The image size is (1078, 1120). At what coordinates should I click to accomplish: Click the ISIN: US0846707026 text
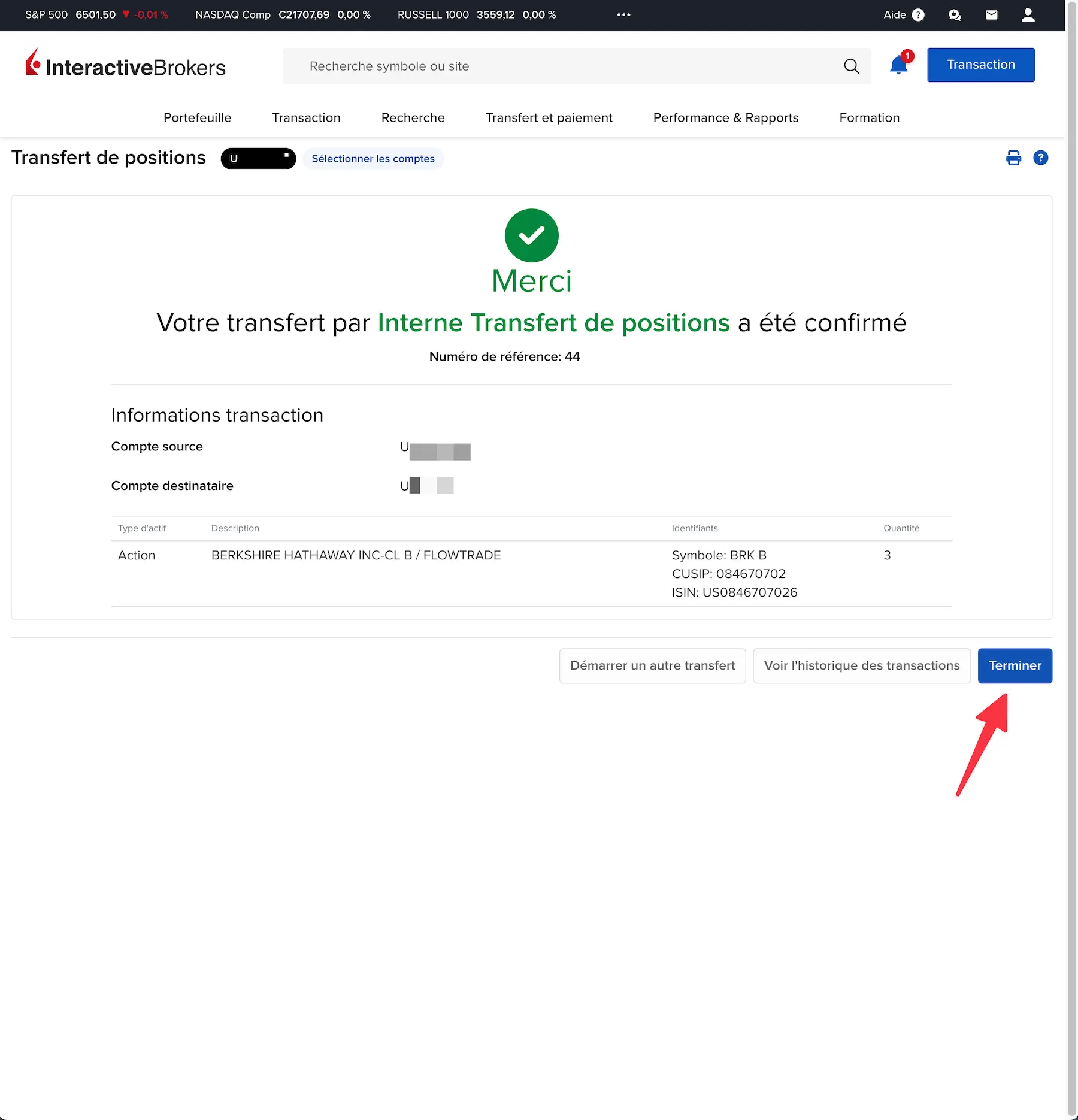click(735, 592)
